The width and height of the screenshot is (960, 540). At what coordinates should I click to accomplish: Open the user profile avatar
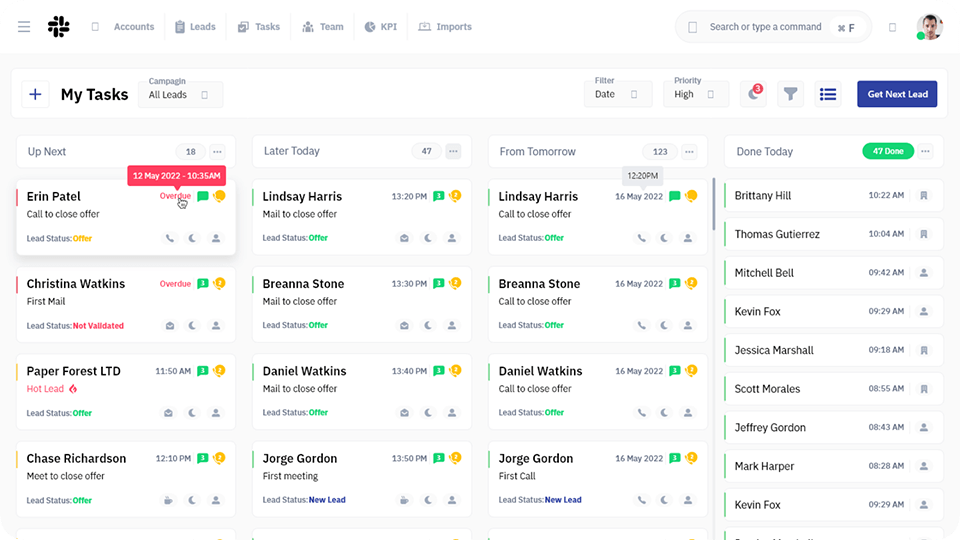click(929, 27)
